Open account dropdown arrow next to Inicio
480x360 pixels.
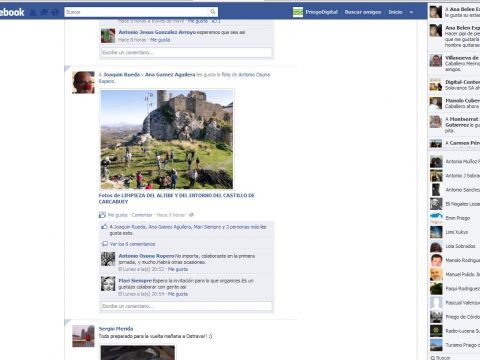[x=411, y=12]
